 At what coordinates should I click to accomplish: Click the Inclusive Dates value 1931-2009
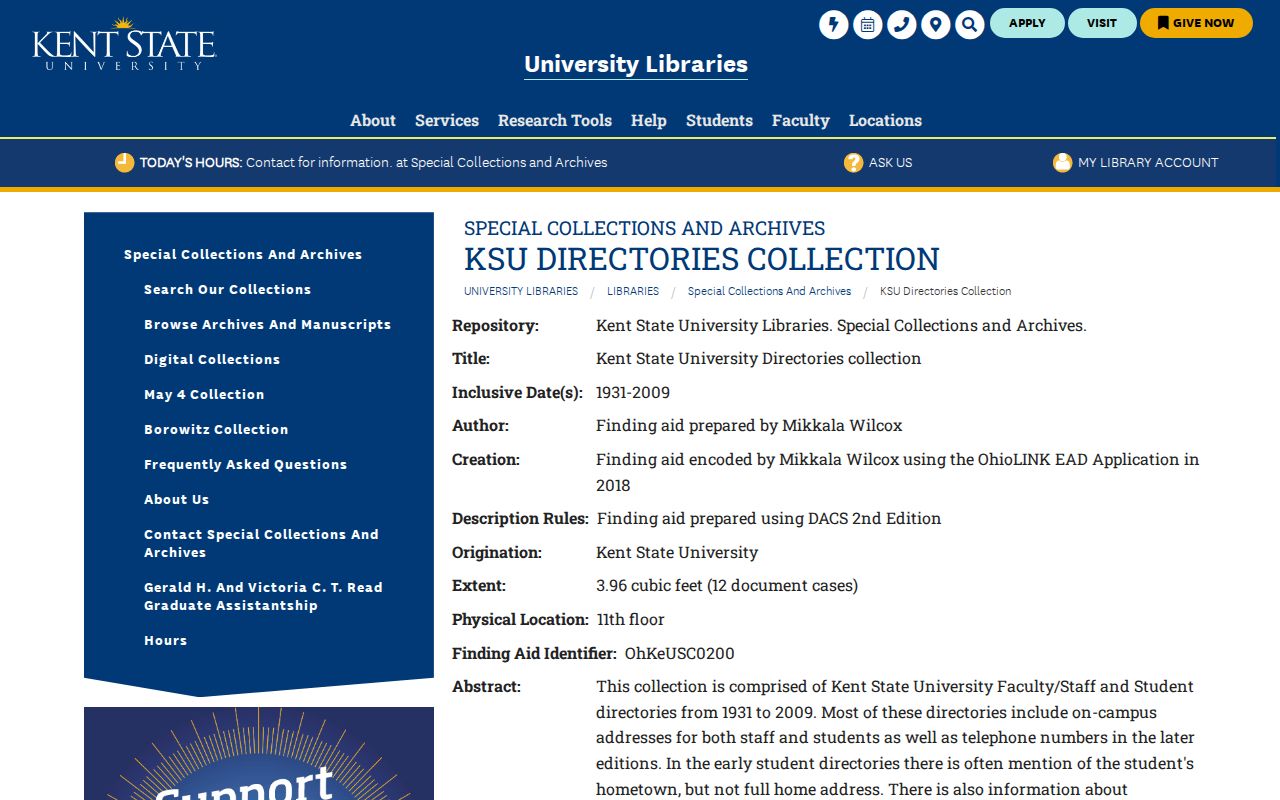coord(633,392)
